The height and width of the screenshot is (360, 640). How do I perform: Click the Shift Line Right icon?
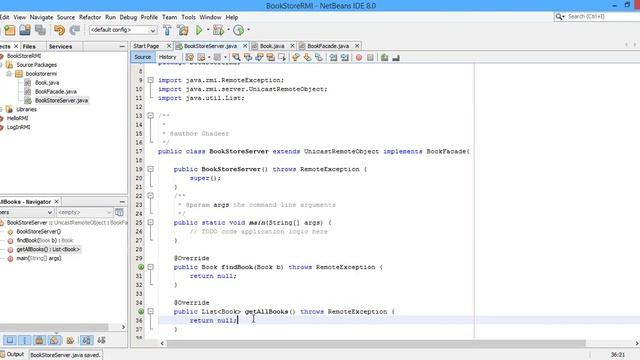[344, 58]
